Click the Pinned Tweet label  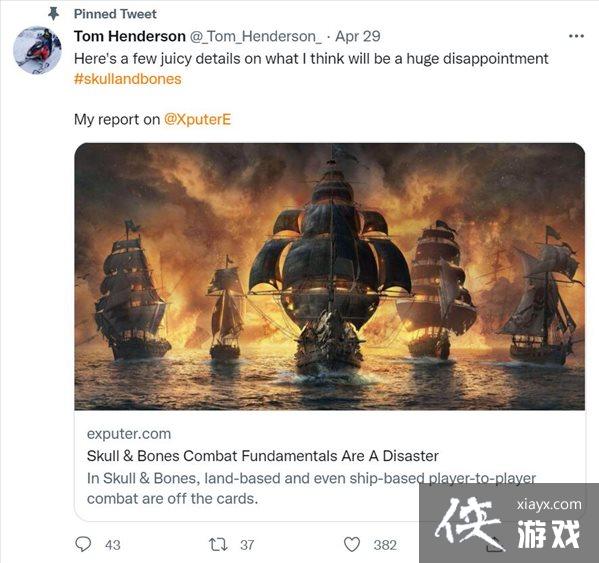115,14
